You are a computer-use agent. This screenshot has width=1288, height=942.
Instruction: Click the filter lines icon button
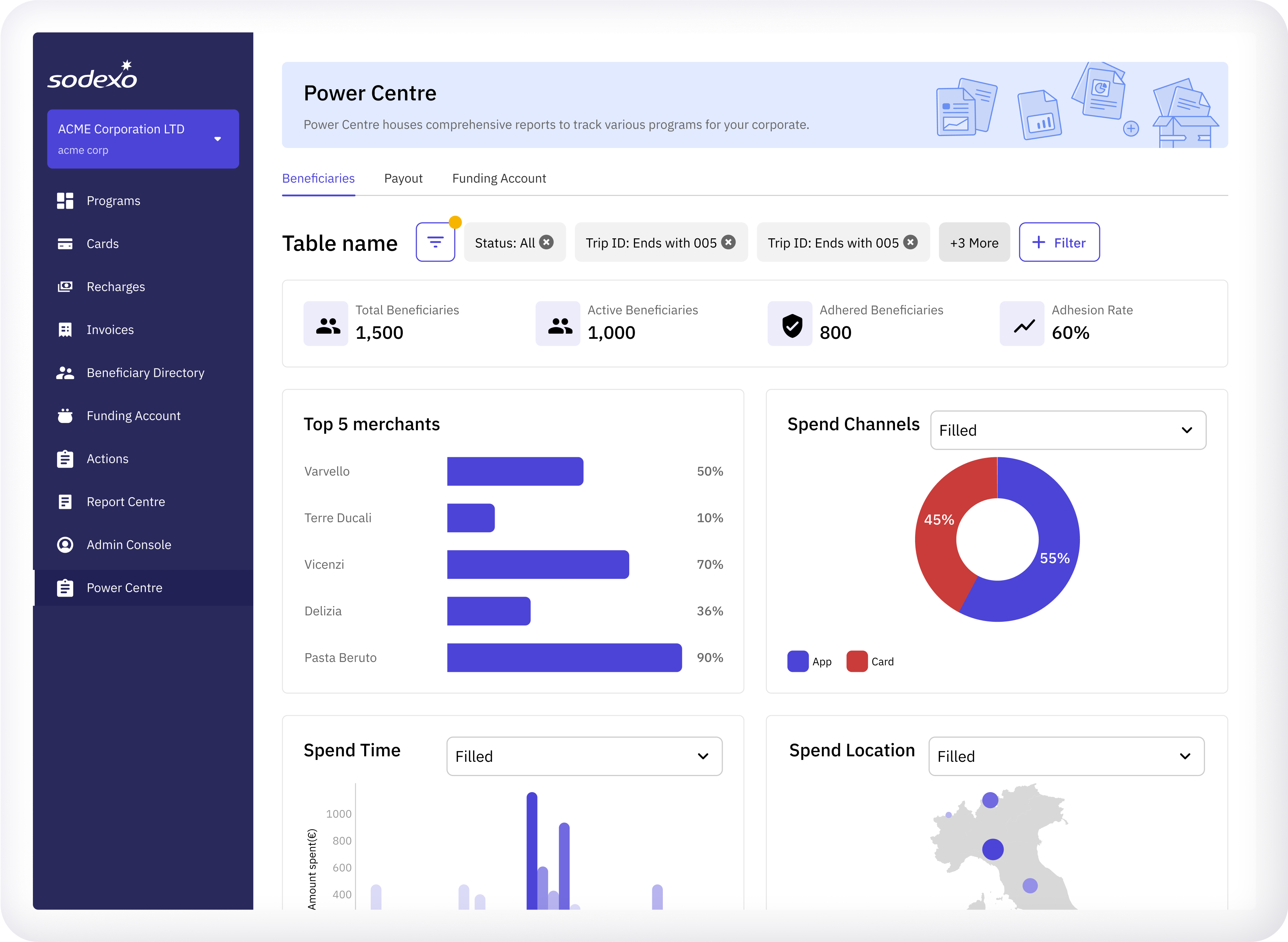click(435, 242)
